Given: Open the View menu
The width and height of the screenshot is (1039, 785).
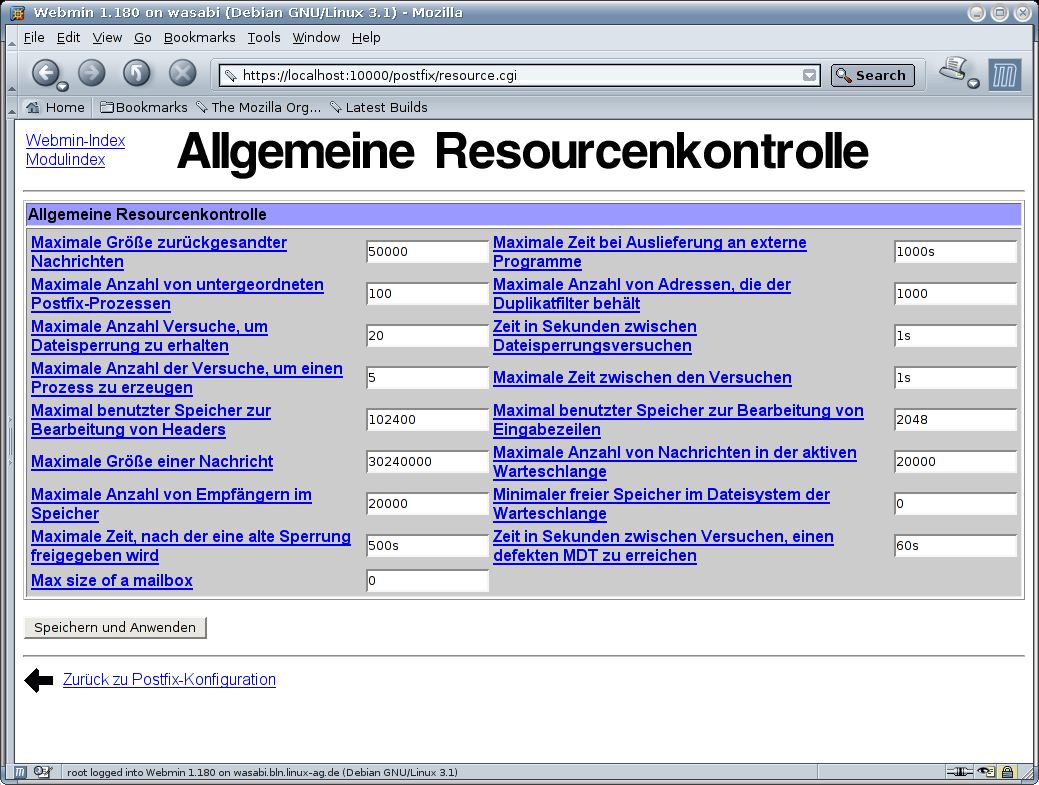Looking at the screenshot, I should [x=107, y=38].
